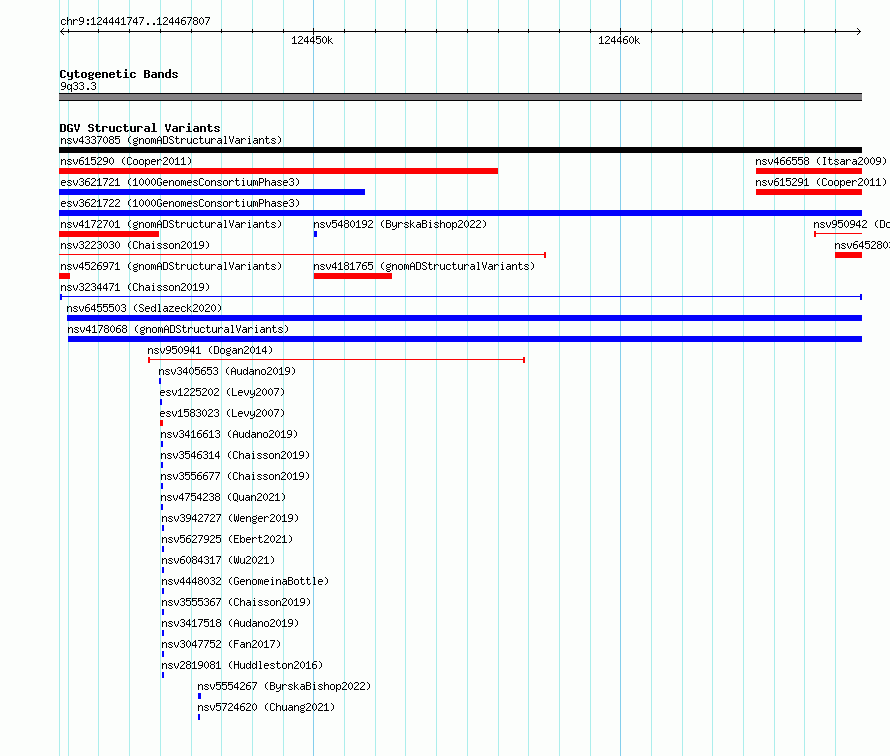This screenshot has width=890, height=756.
Task: Click the blue esv3621721 variant bar
Action: (x=212, y=192)
